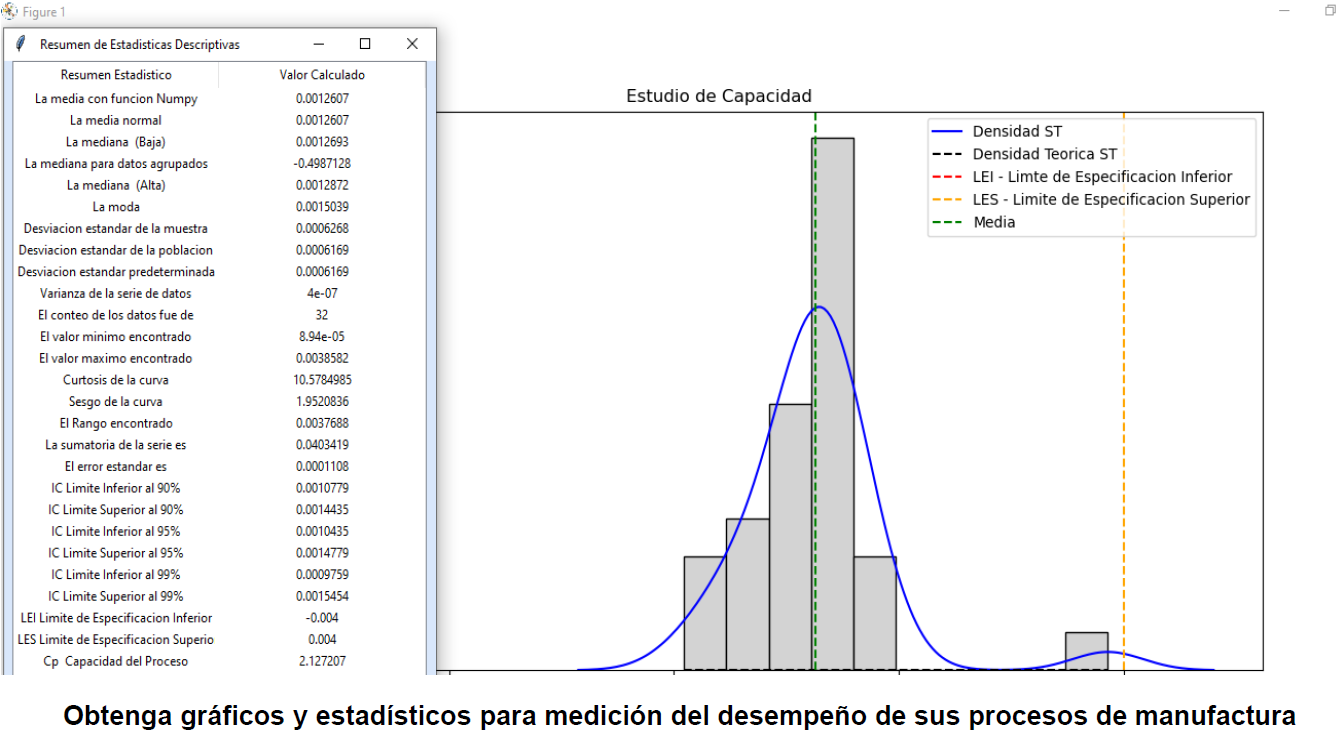Viewport: 1343px width, 734px height.
Task: Click the Media entry in the legend
Action: click(993, 222)
